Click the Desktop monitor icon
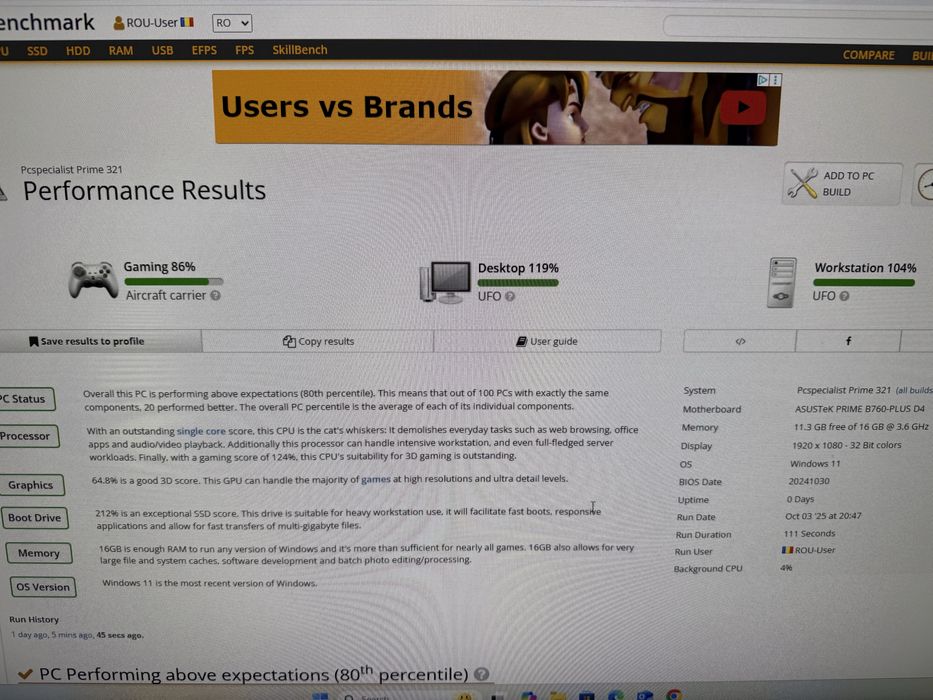933x700 pixels. (444, 282)
